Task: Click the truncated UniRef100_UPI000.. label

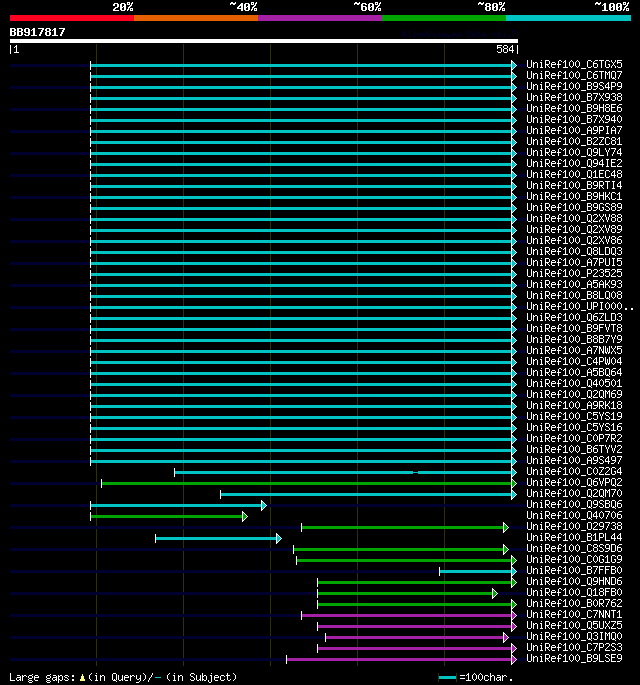Action: (580, 306)
